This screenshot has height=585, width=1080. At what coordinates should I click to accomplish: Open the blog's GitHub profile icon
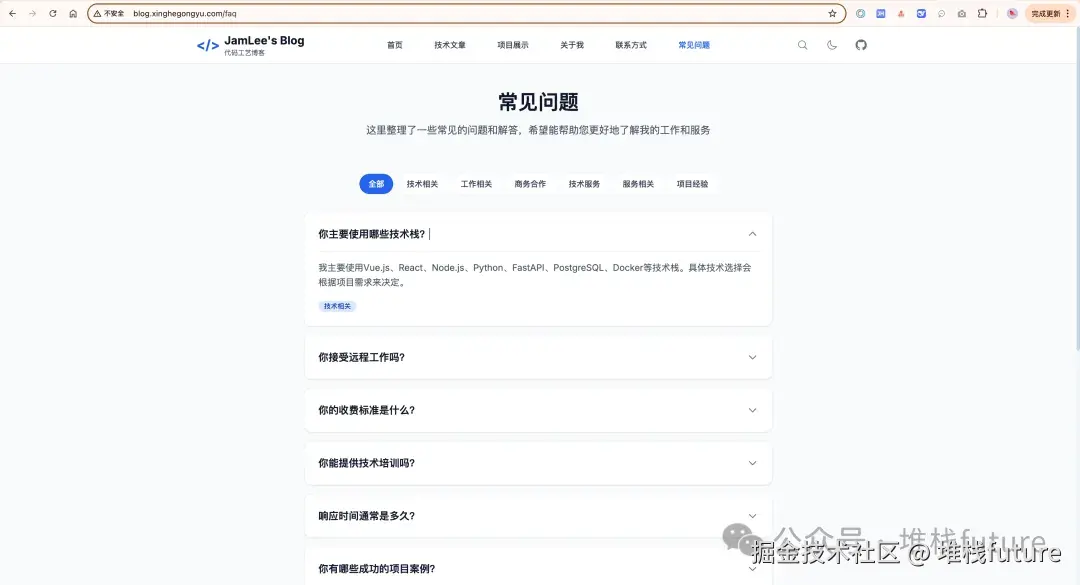click(x=861, y=45)
